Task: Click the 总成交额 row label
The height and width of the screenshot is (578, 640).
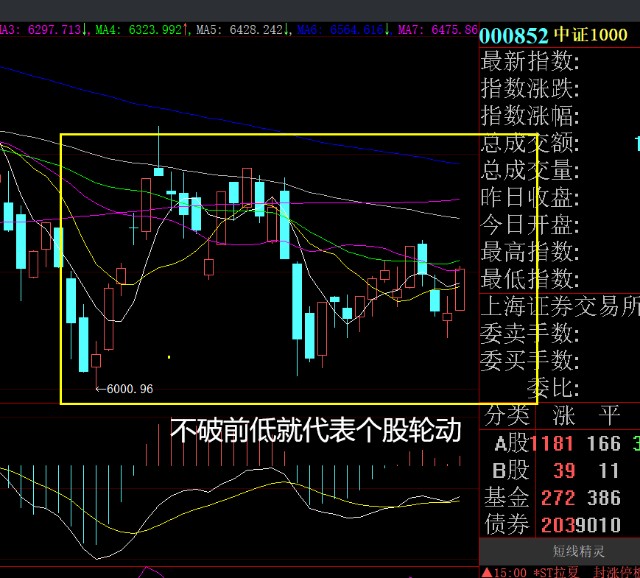Action: tap(530, 143)
